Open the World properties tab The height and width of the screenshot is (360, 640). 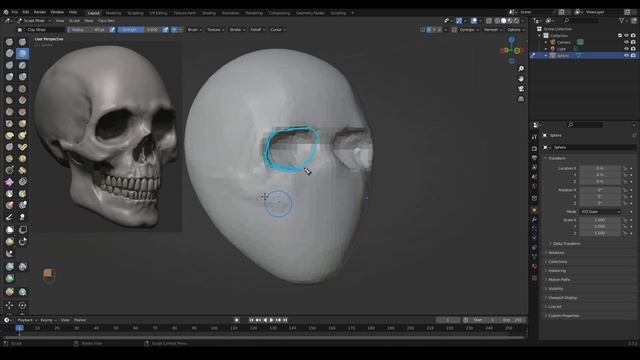click(x=534, y=187)
